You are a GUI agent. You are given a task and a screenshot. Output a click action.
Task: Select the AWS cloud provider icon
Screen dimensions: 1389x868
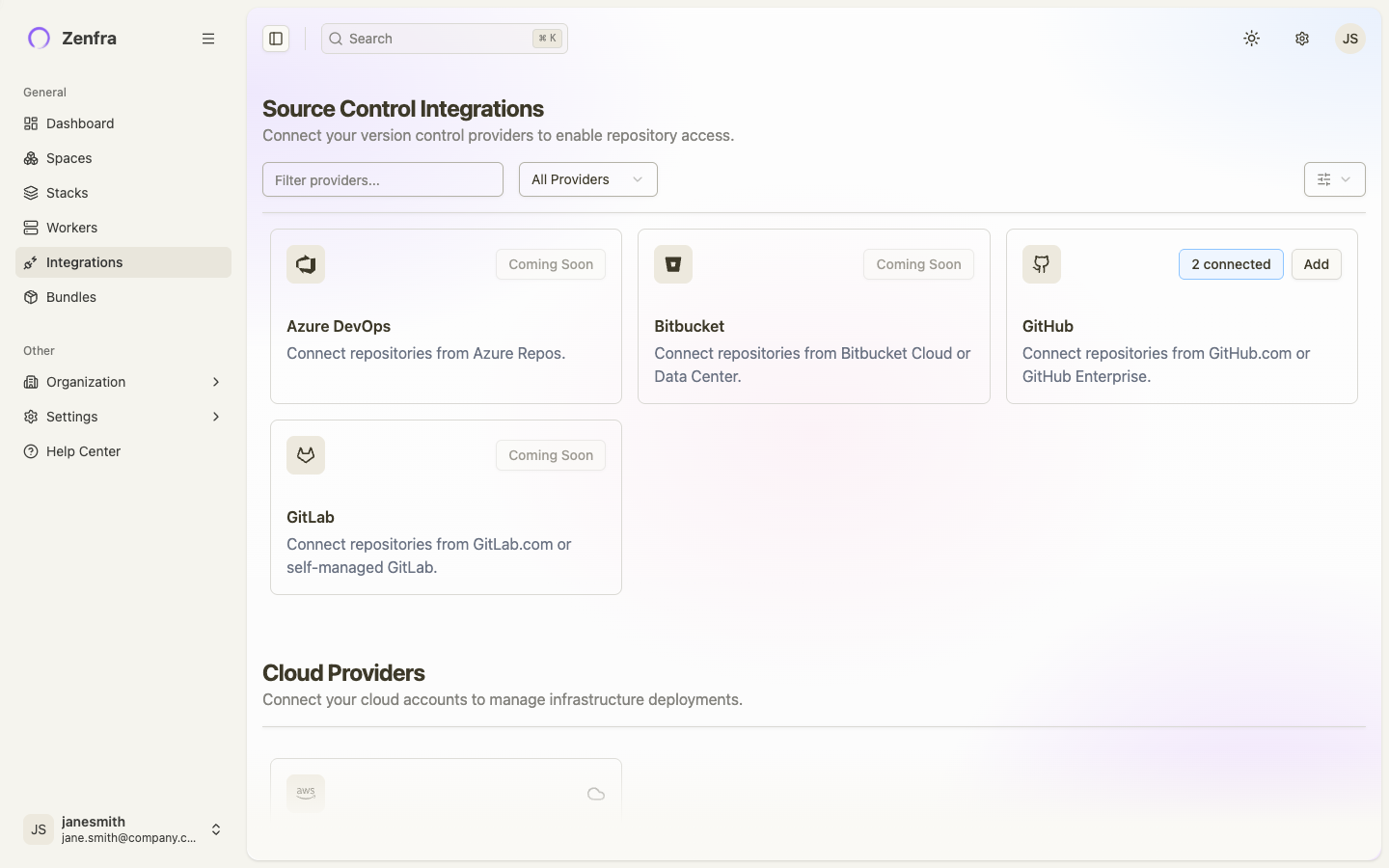tap(305, 792)
